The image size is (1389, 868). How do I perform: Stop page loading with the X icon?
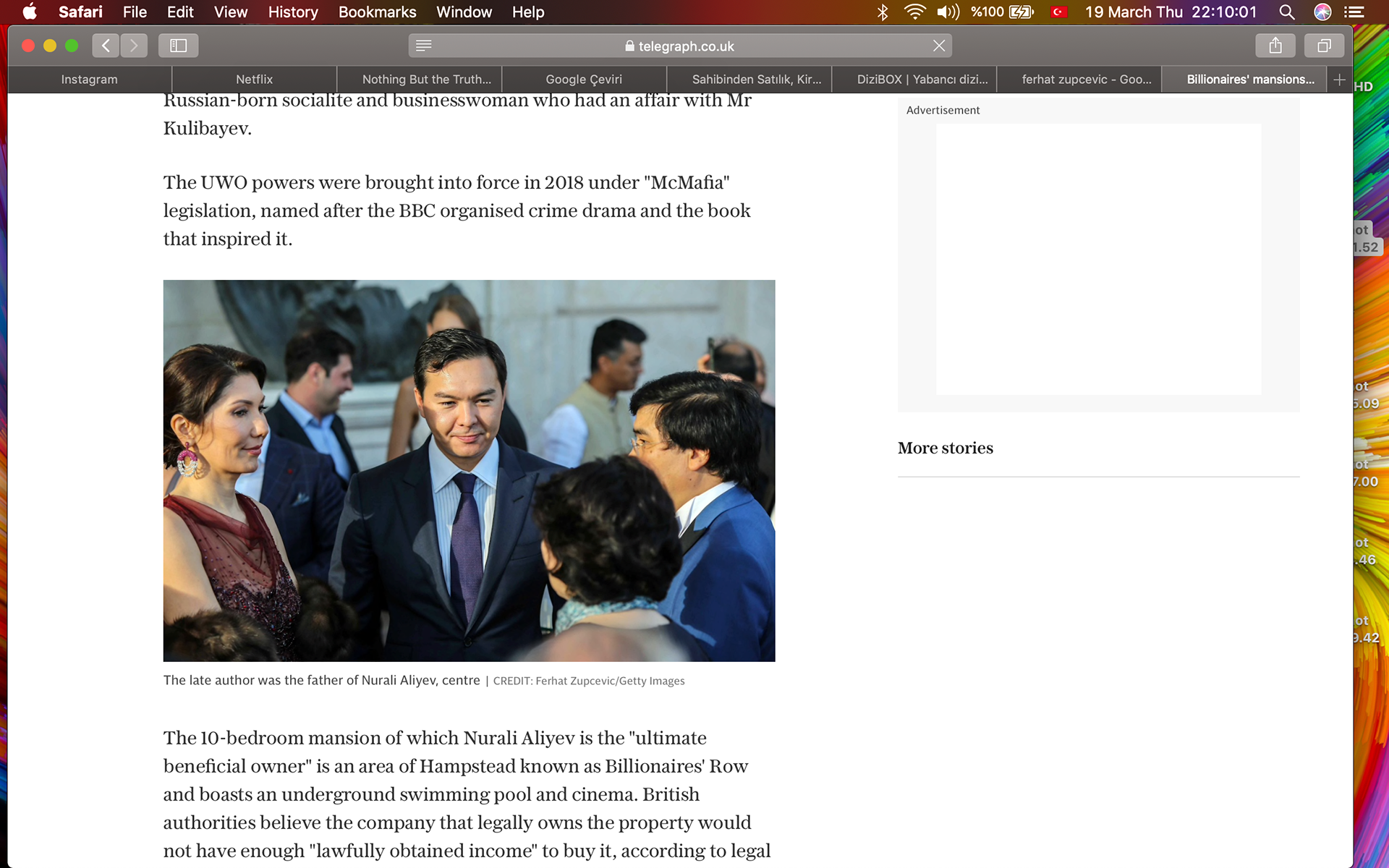[x=939, y=46]
